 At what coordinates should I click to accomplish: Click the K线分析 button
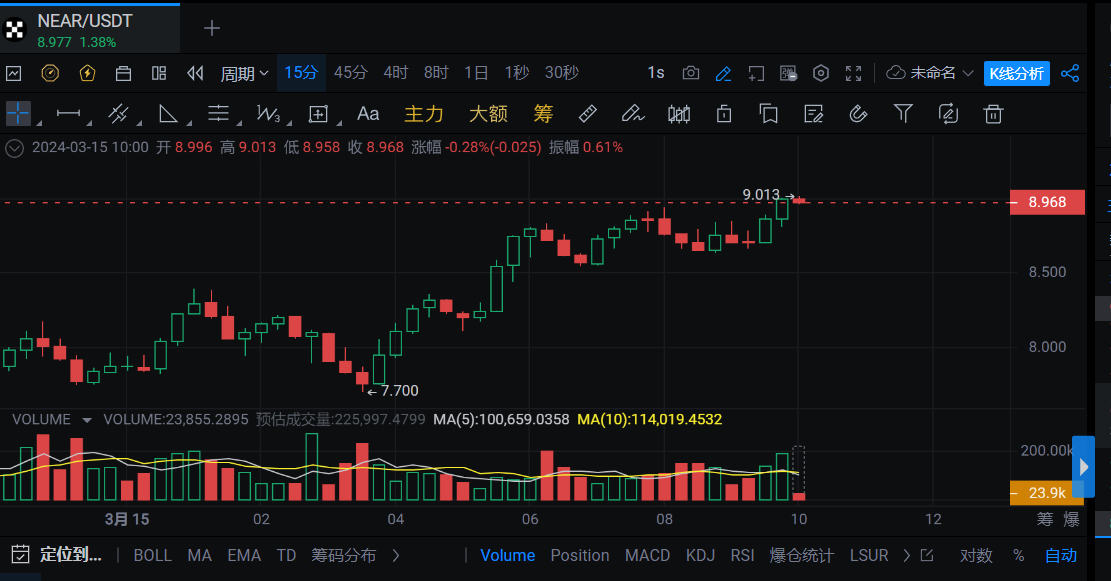point(1016,73)
